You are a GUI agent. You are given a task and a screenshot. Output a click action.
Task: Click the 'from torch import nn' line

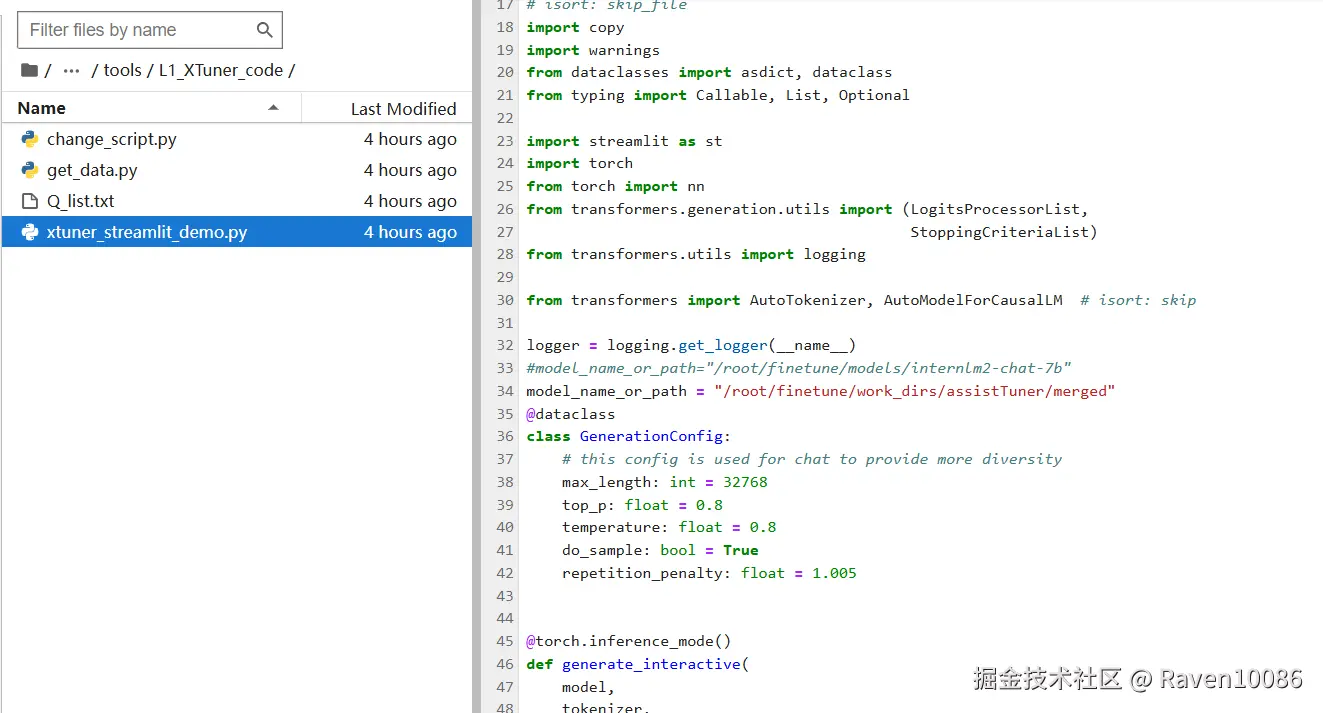point(615,186)
